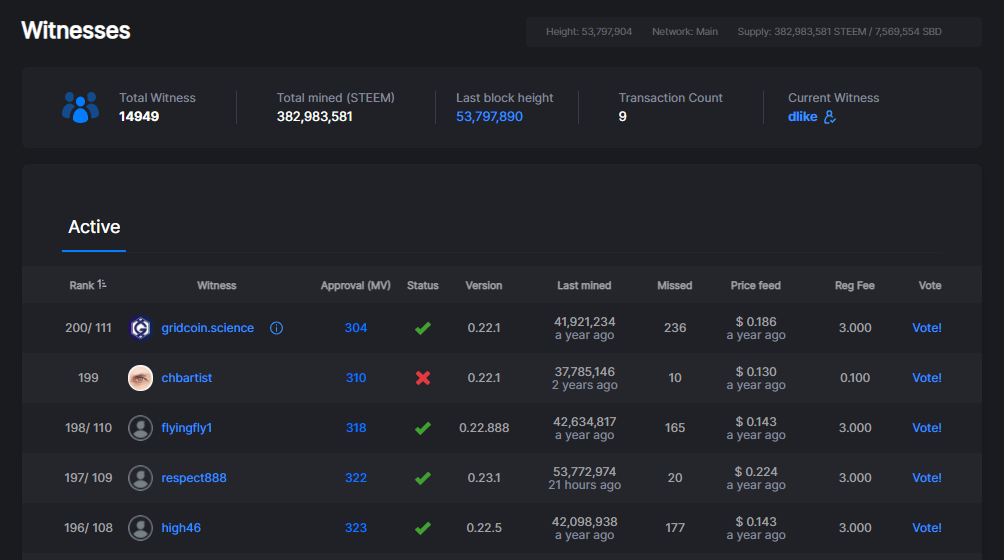Click the blue witnesses group icon
The image size is (1004, 560).
(x=80, y=107)
